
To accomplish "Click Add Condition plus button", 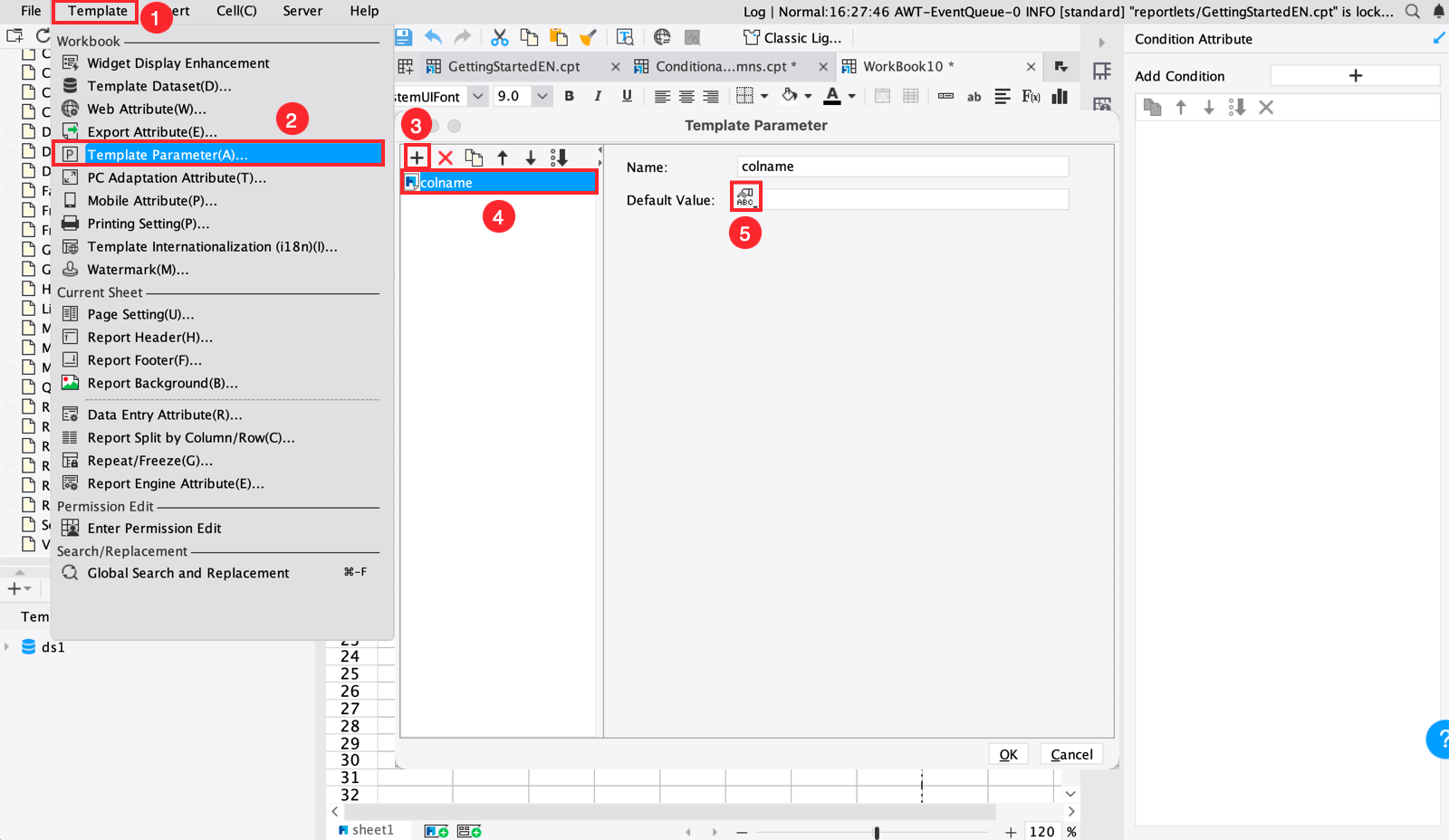I will click(x=1354, y=75).
